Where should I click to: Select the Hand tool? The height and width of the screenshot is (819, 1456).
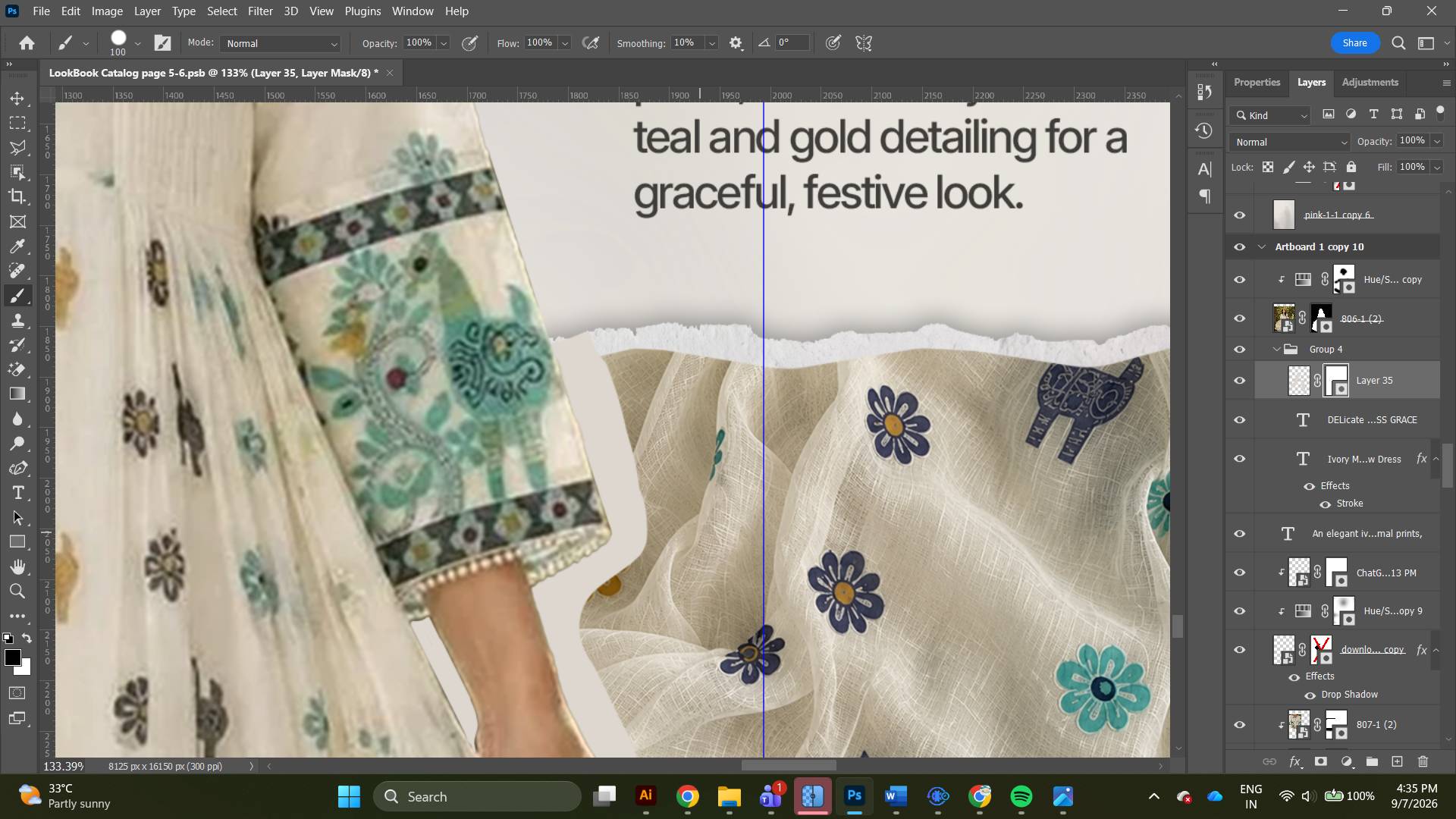(x=17, y=567)
